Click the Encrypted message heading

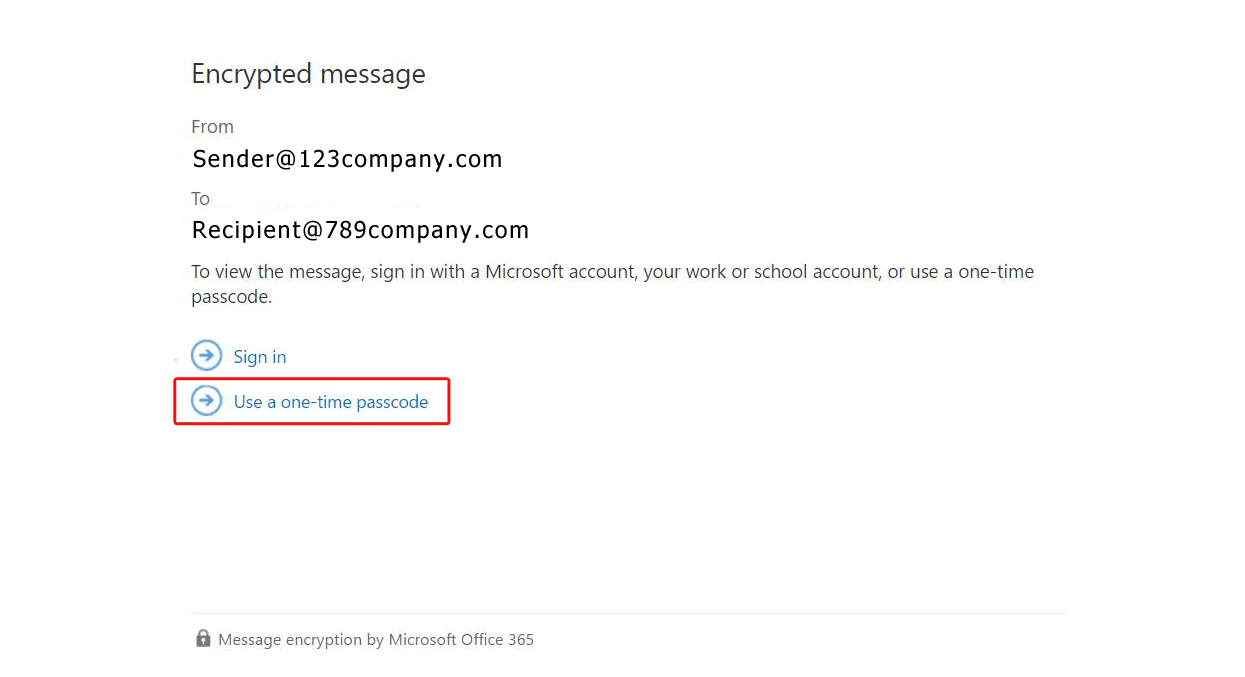tap(308, 74)
